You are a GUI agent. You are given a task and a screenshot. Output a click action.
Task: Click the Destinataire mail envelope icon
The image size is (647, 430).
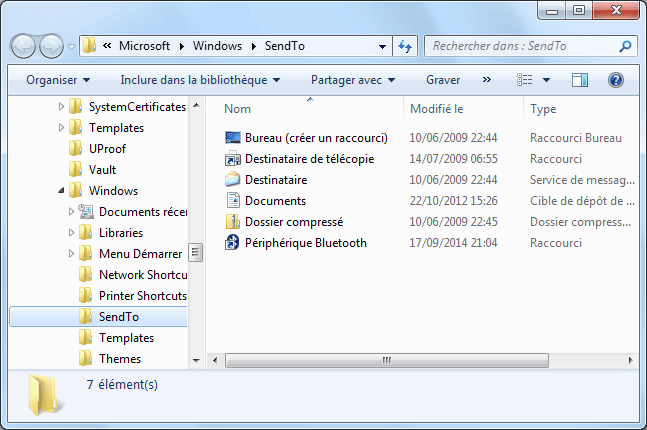point(233,180)
